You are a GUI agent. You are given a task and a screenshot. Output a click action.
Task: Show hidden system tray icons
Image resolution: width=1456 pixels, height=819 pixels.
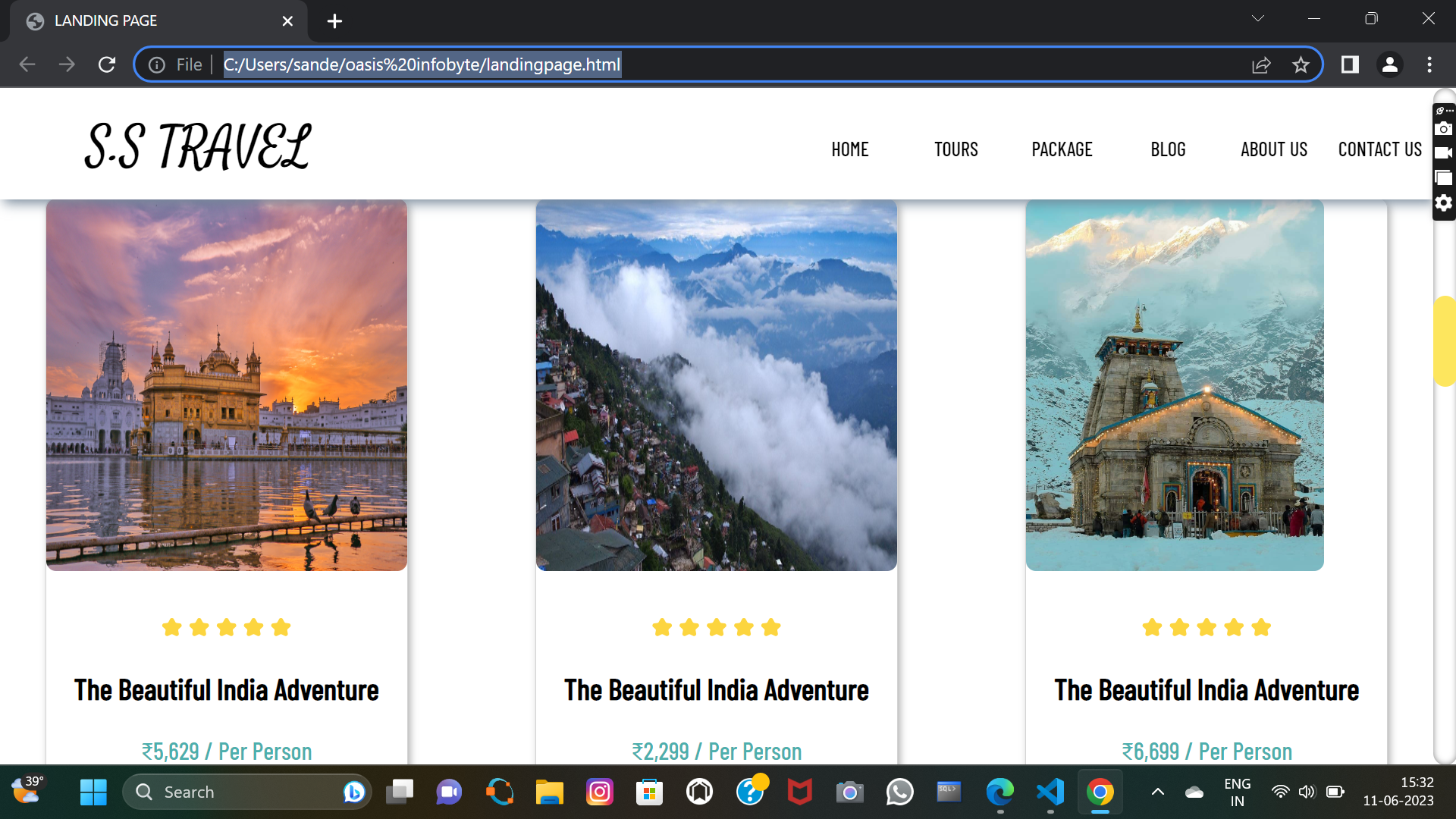click(1157, 792)
